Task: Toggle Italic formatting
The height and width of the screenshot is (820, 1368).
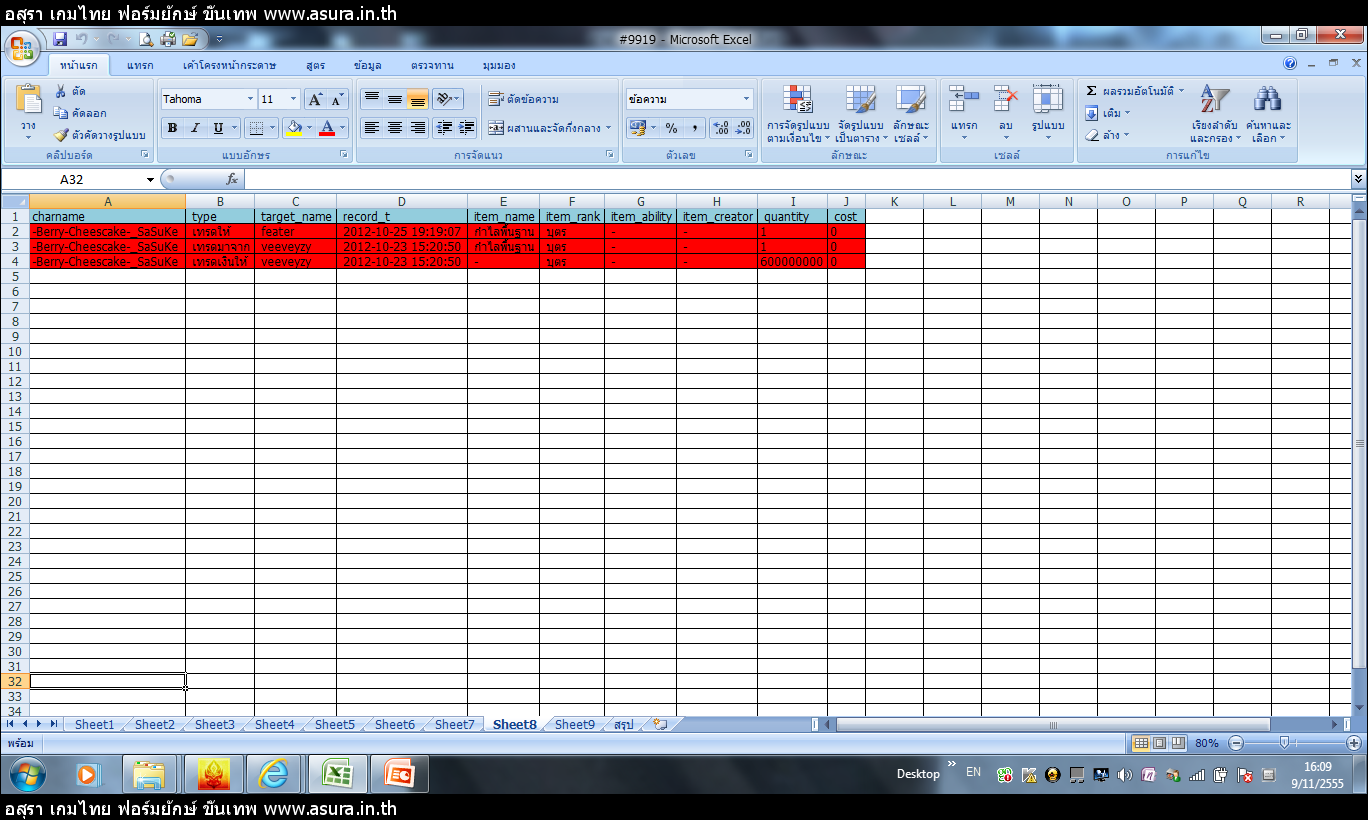Action: pos(195,128)
